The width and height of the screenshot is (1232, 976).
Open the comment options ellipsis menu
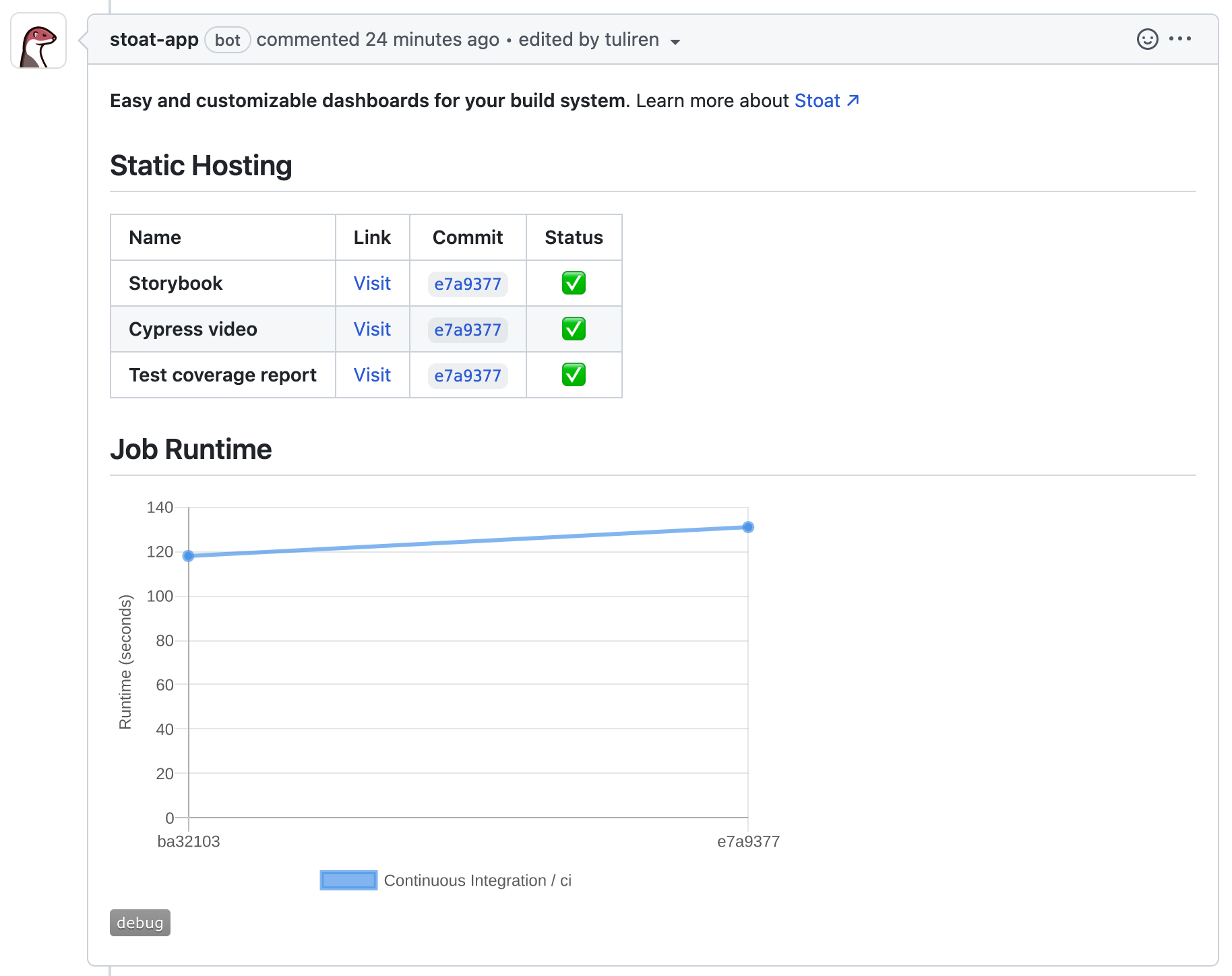coord(1180,39)
